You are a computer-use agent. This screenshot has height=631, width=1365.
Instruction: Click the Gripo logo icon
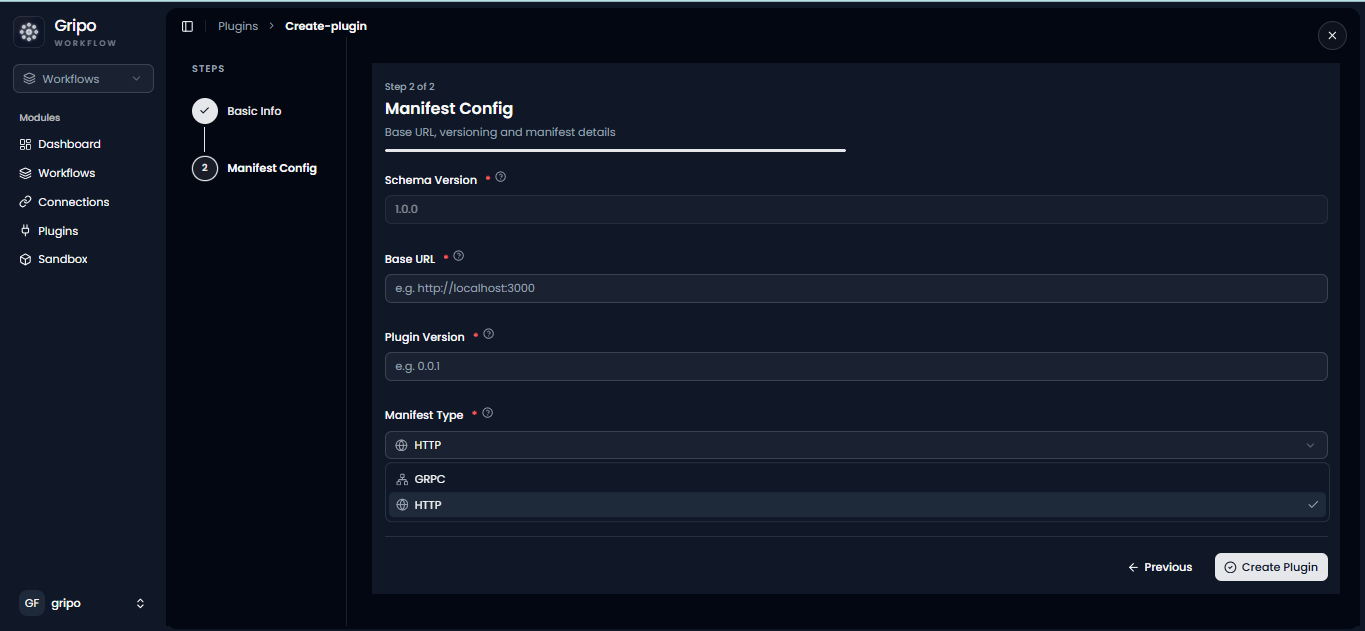[30, 32]
